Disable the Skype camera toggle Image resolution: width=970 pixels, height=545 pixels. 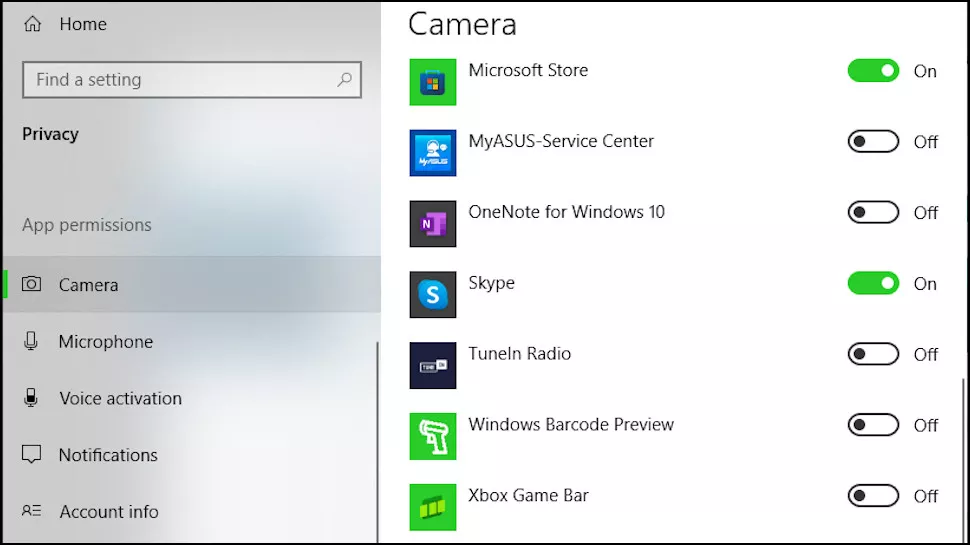click(x=873, y=283)
